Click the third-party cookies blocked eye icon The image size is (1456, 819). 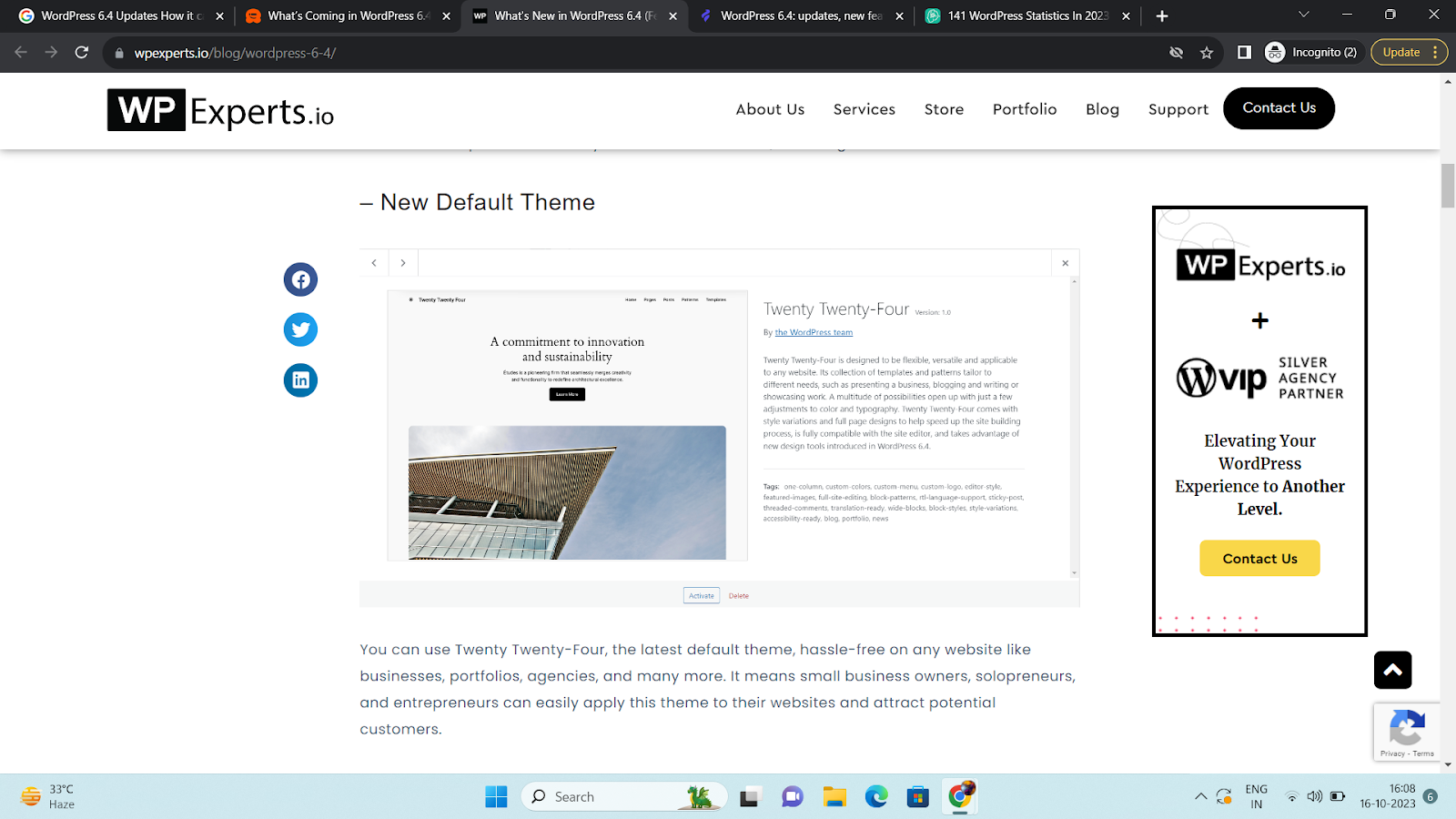click(1176, 53)
